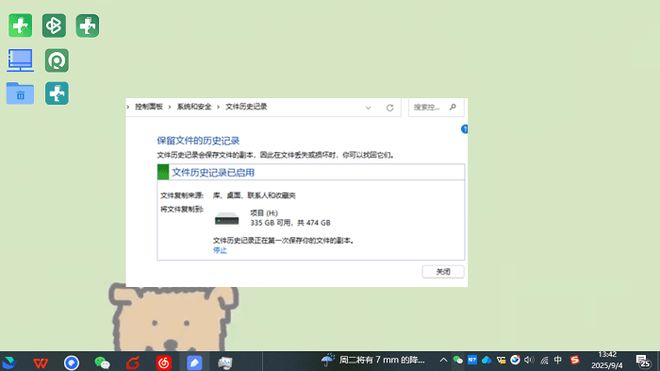The image size is (660, 371).
Task: Click the search magnifier in the window
Action: point(453,107)
